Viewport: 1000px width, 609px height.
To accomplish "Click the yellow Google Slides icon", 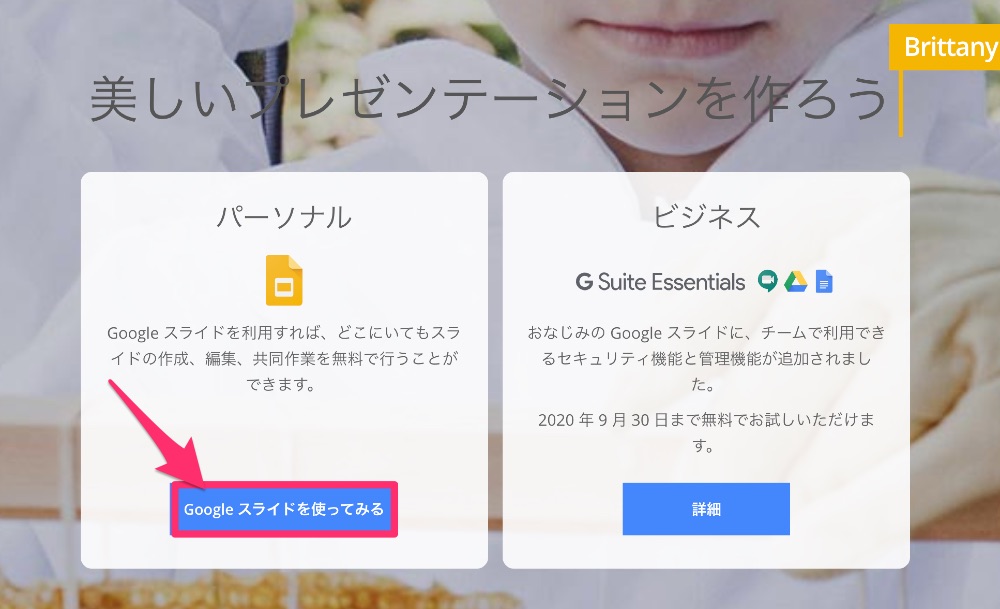I will [x=284, y=281].
